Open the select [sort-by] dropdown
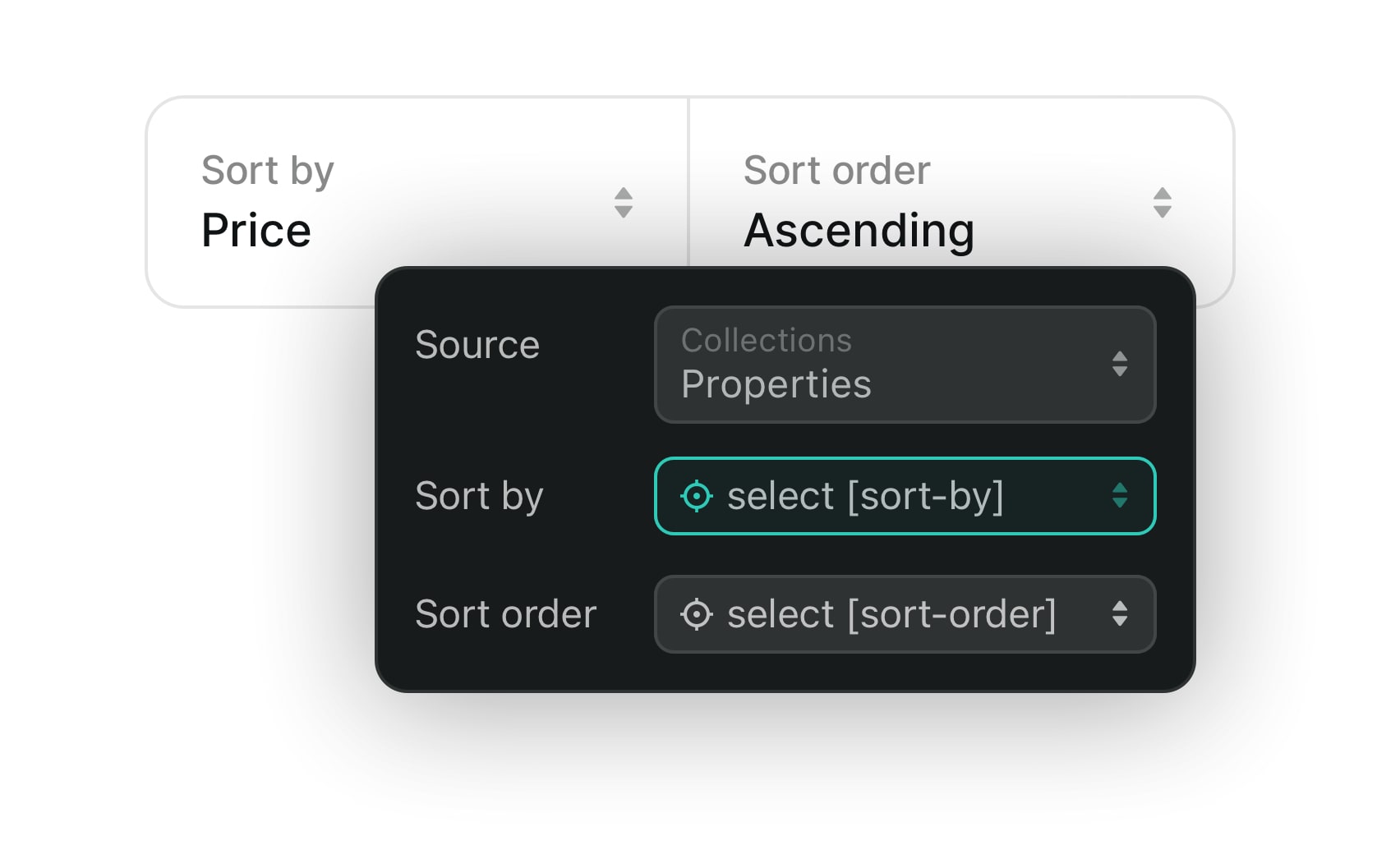Viewport: 1400px width, 854px height. point(905,496)
